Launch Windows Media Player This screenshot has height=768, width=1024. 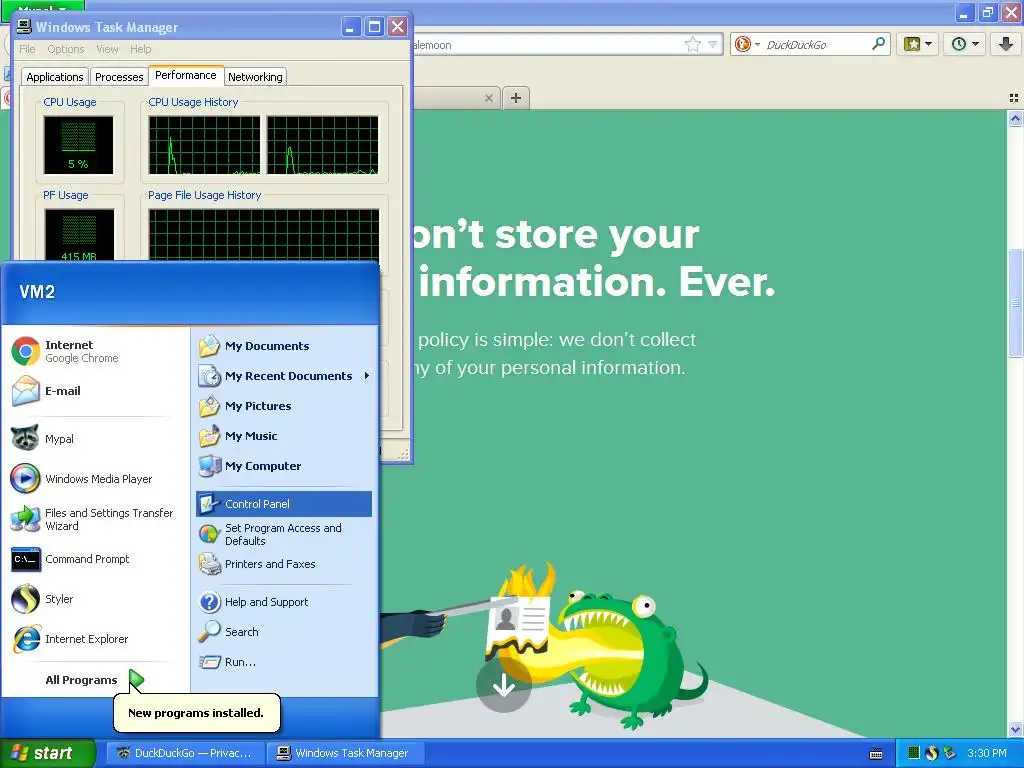pyautogui.click(x=82, y=479)
